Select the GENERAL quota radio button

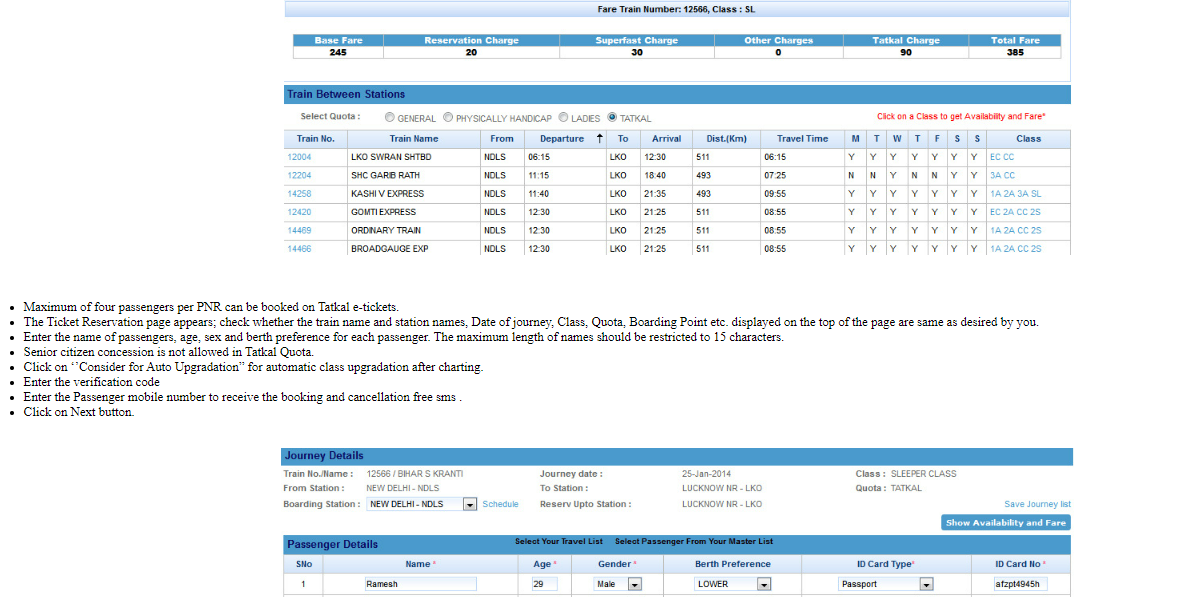[390, 118]
